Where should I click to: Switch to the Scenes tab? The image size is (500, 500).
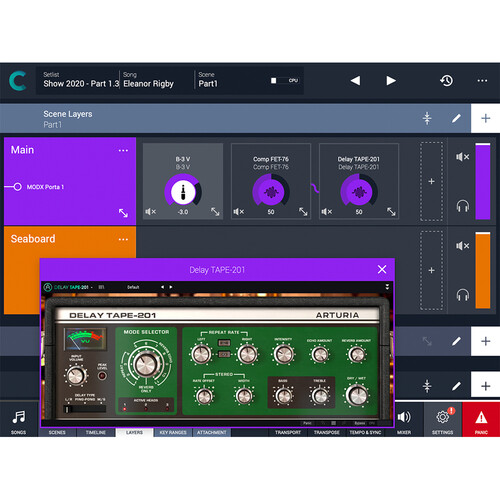point(57,432)
